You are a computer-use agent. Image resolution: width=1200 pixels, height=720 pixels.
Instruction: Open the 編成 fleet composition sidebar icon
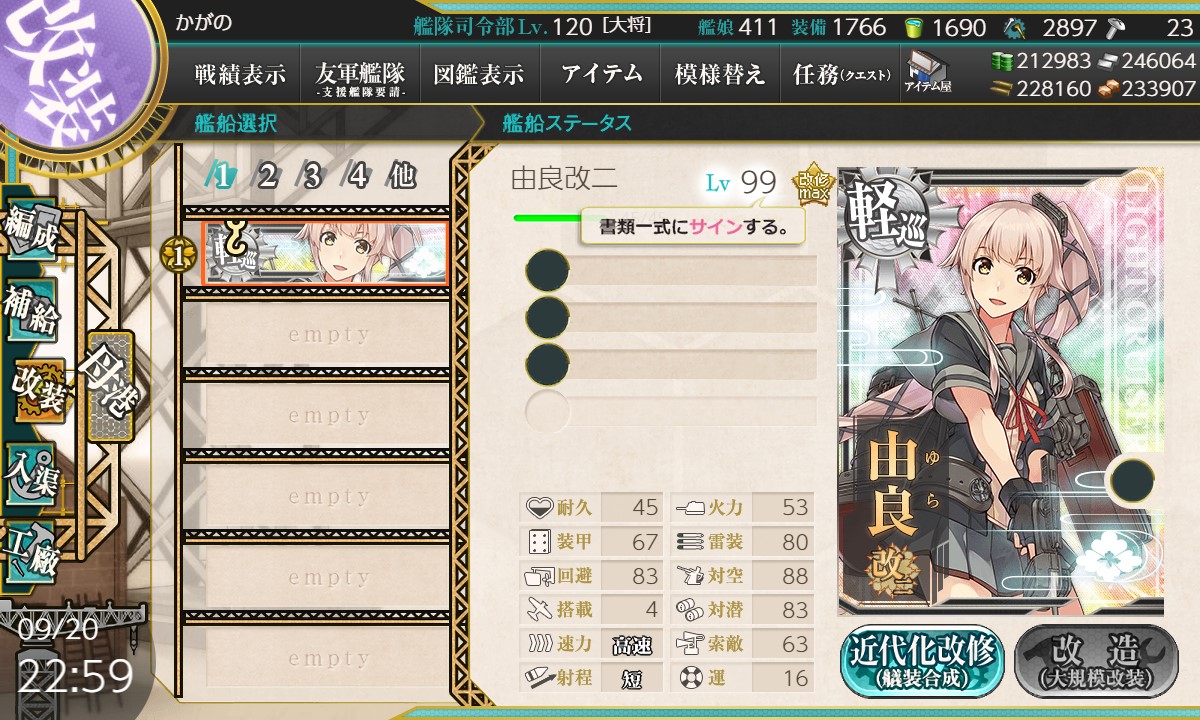(x=32, y=228)
